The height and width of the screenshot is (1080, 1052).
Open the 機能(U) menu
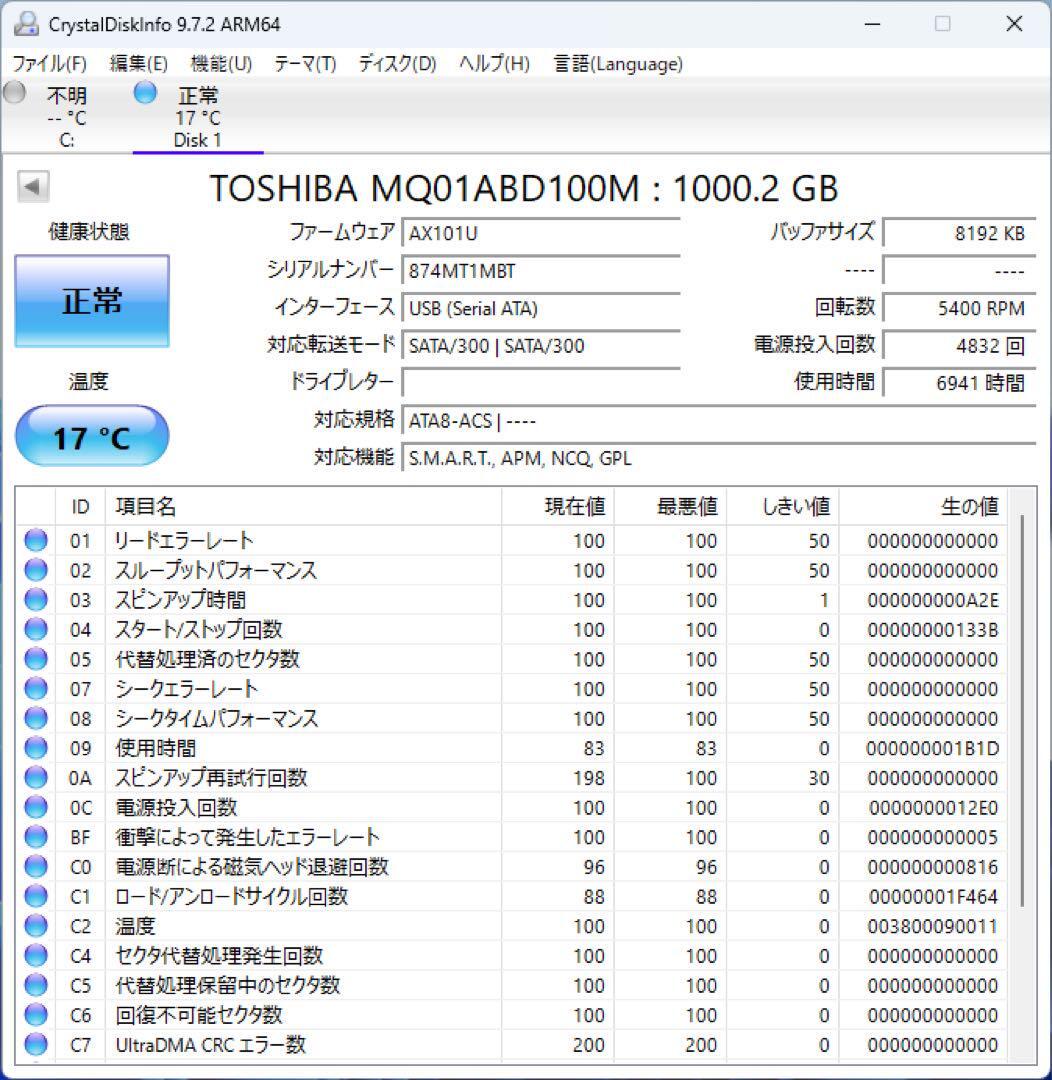221,64
